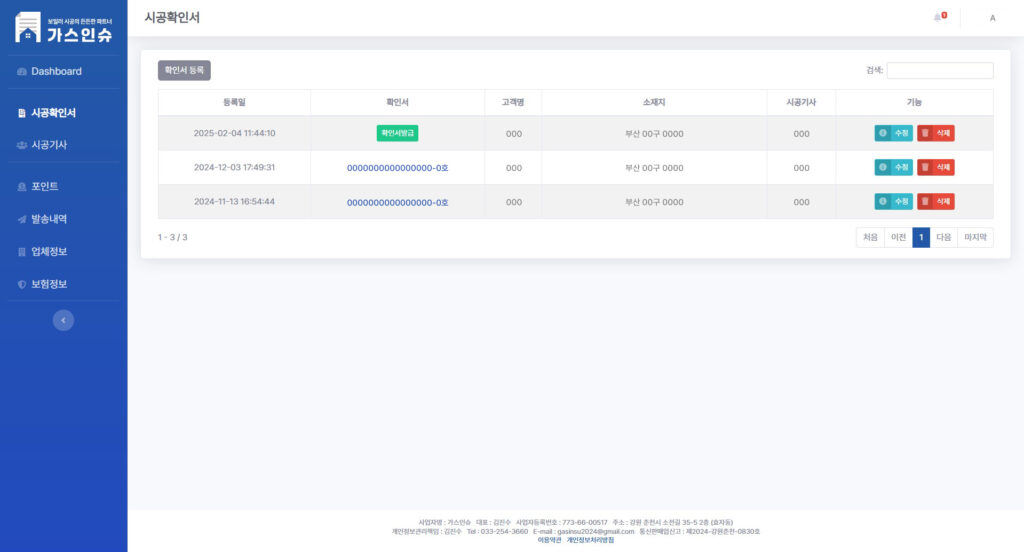Click 삭제 button for the 2024-11-13 row

pyautogui.click(x=935, y=201)
